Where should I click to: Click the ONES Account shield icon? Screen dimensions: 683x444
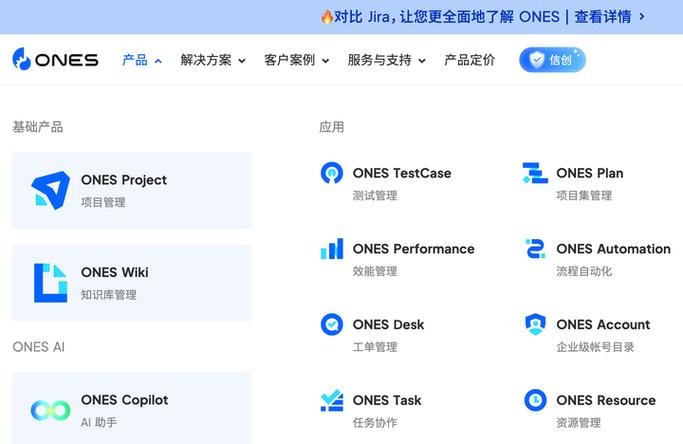click(535, 325)
